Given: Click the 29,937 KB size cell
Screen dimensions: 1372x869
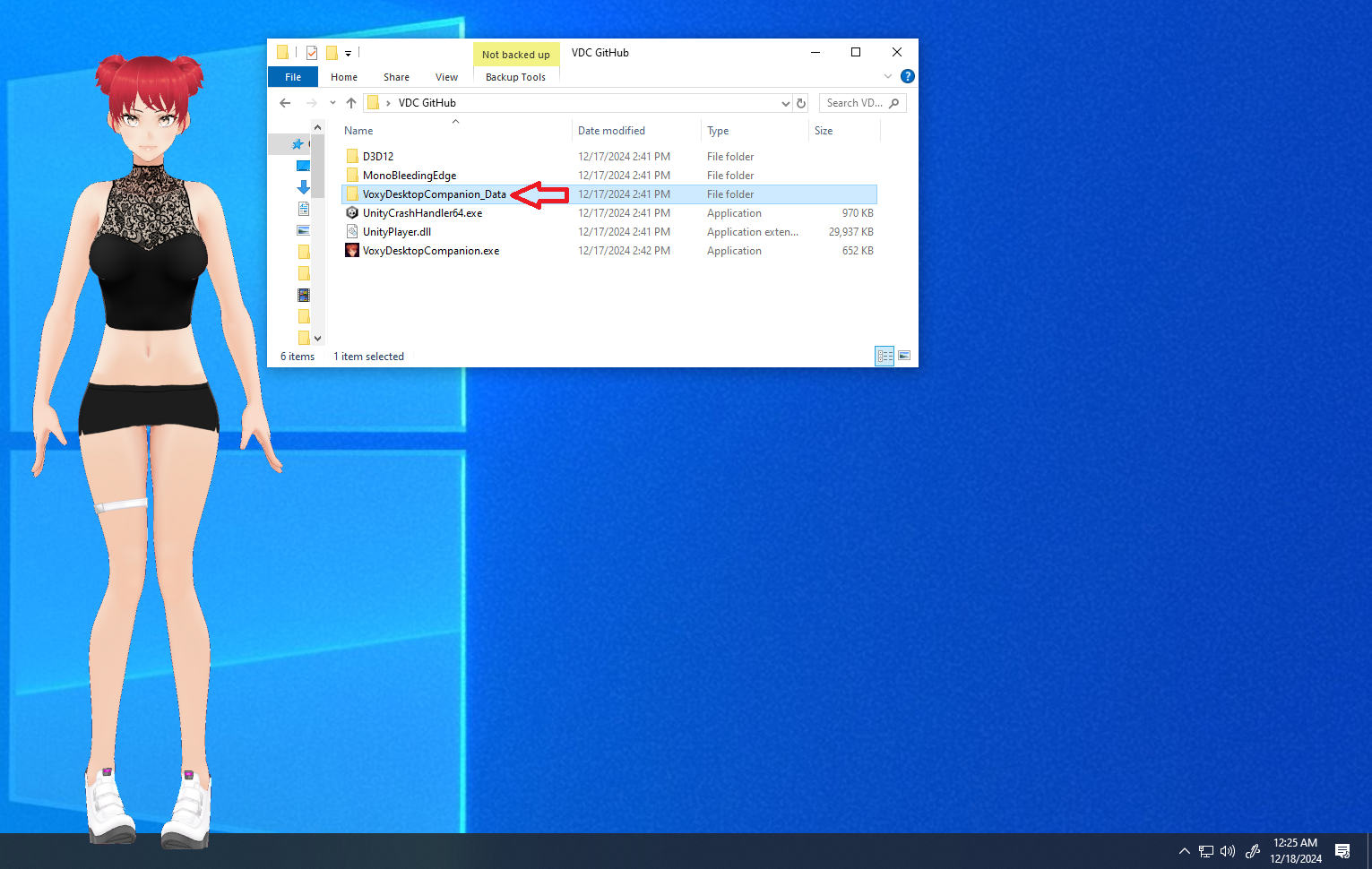Looking at the screenshot, I should (x=850, y=232).
